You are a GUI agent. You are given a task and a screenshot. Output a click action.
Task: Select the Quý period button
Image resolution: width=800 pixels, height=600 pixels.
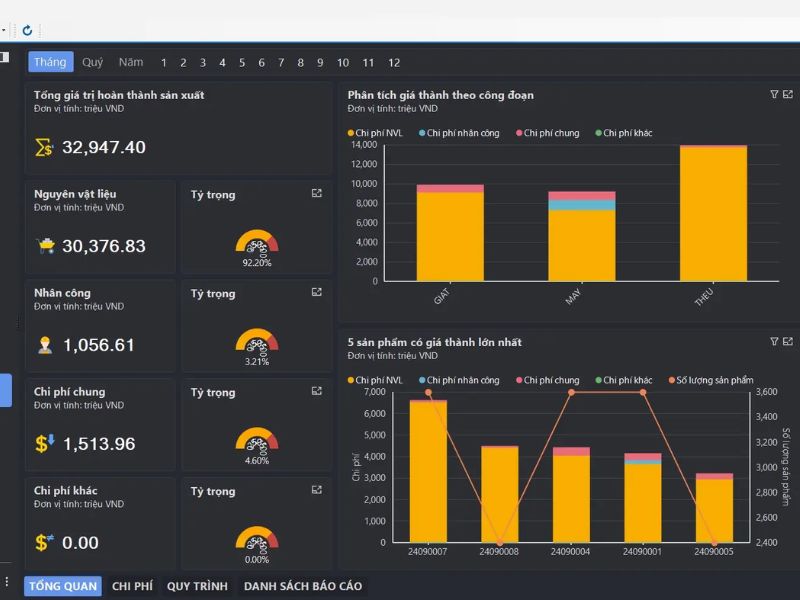[x=93, y=62]
